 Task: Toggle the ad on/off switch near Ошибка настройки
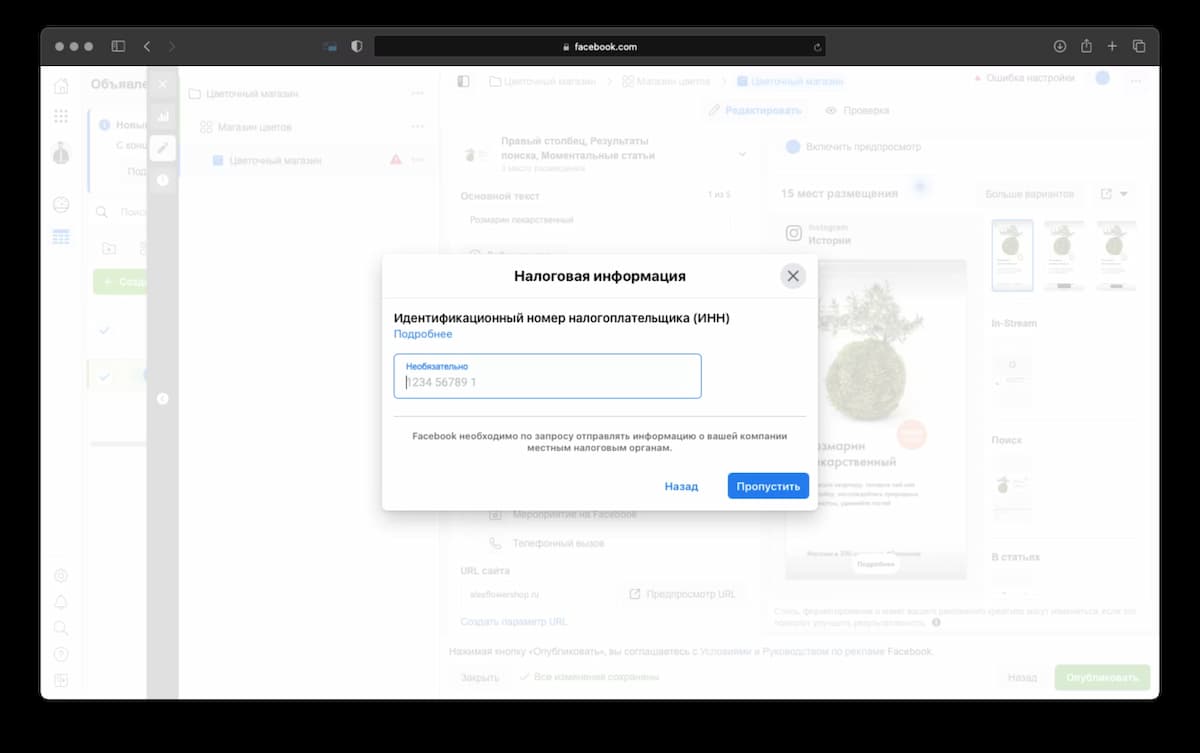[x=1102, y=78]
